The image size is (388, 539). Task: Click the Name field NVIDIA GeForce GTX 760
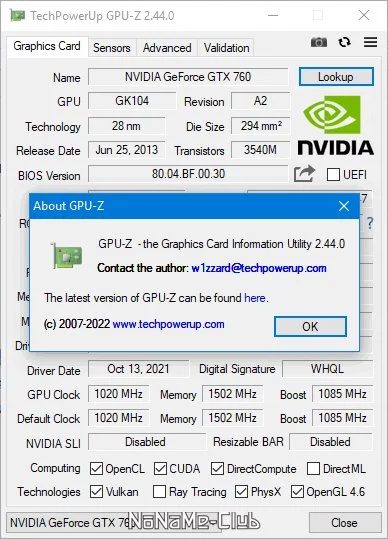click(188, 77)
